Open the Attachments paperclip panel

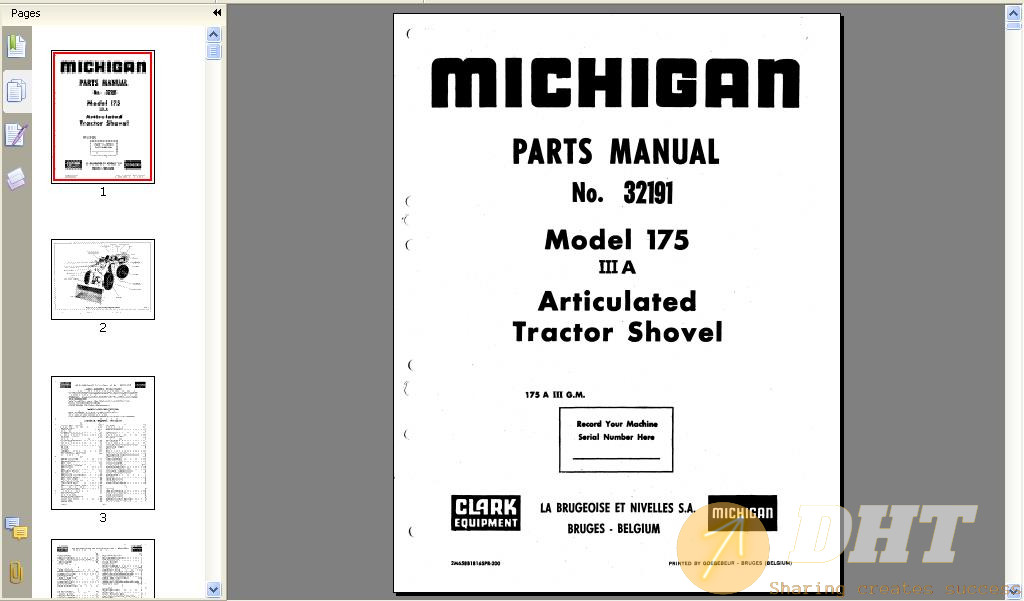[x=16, y=573]
